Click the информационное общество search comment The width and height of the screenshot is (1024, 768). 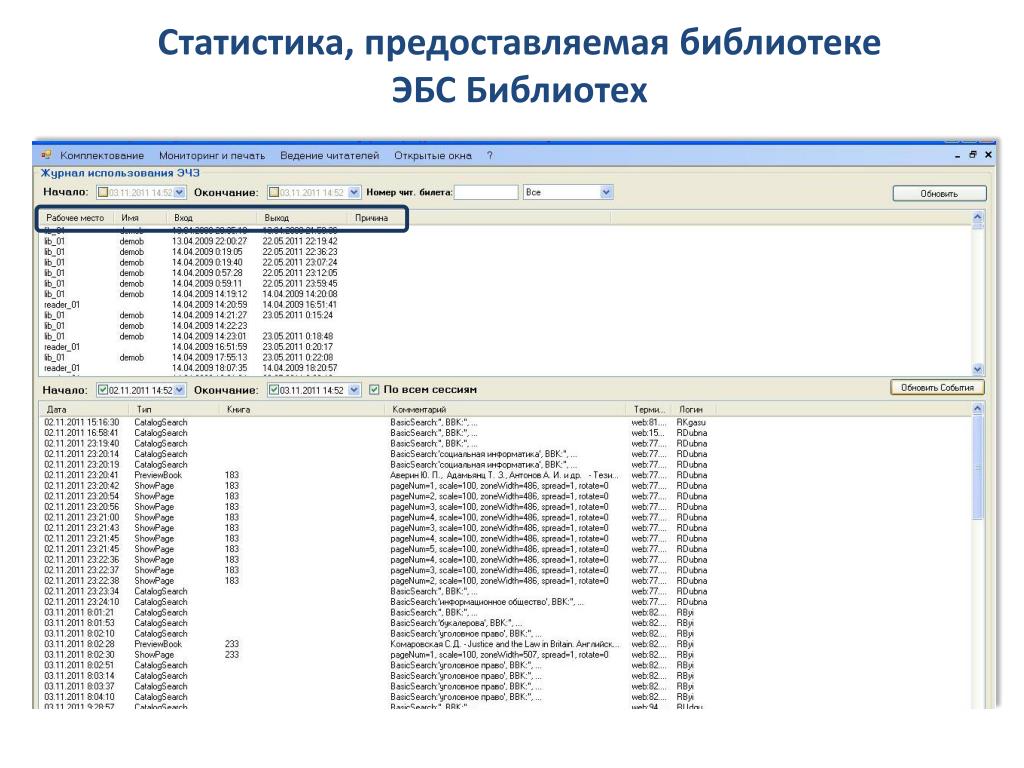point(487,602)
